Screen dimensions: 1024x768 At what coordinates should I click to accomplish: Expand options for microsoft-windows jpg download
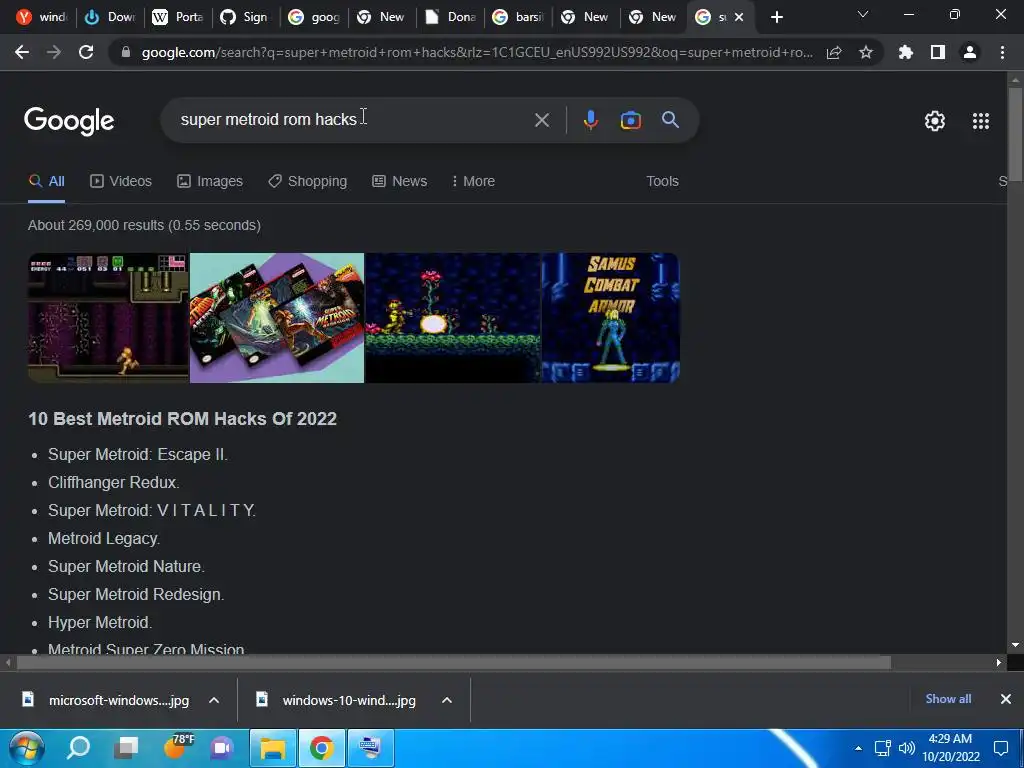pos(214,700)
